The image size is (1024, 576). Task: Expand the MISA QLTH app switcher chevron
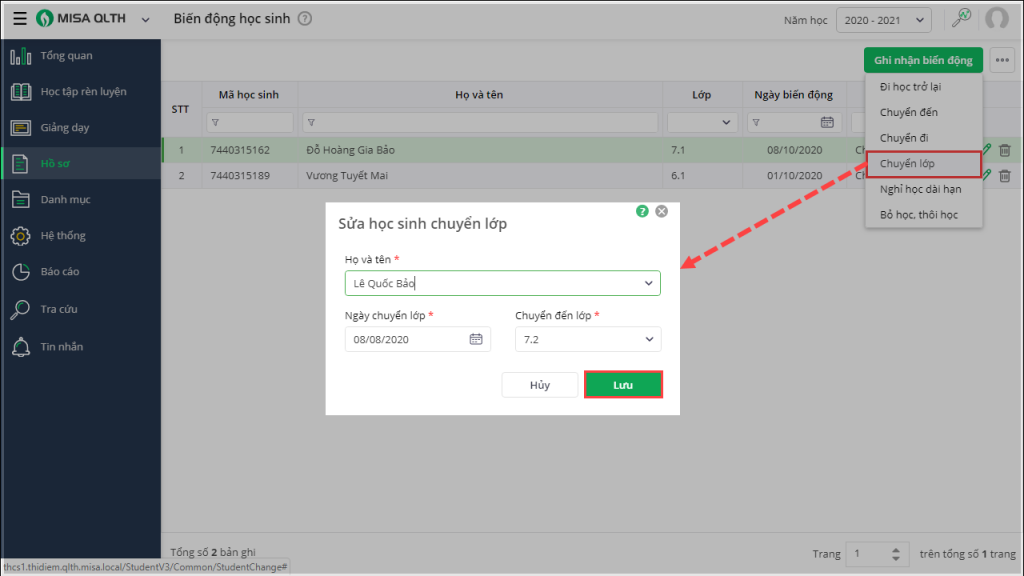point(145,20)
